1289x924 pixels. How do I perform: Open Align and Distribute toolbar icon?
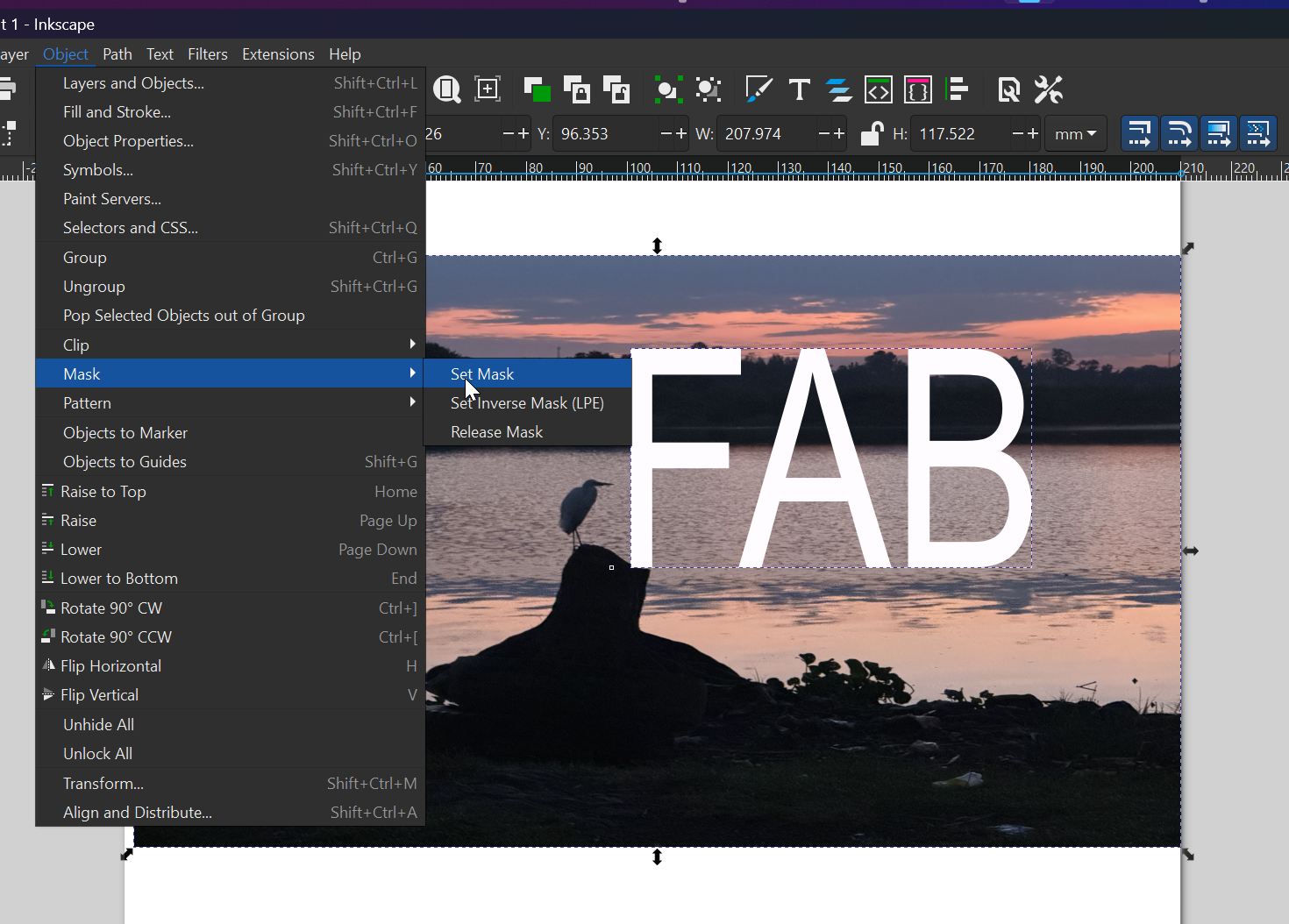click(x=958, y=89)
